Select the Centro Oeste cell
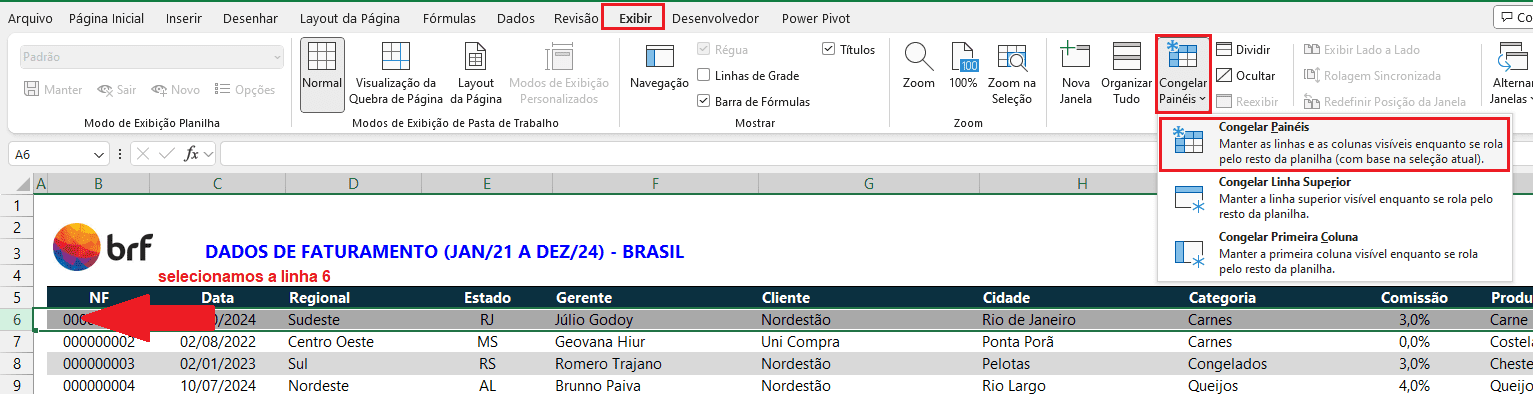Image resolution: width=1533 pixels, height=394 pixels. 353,341
